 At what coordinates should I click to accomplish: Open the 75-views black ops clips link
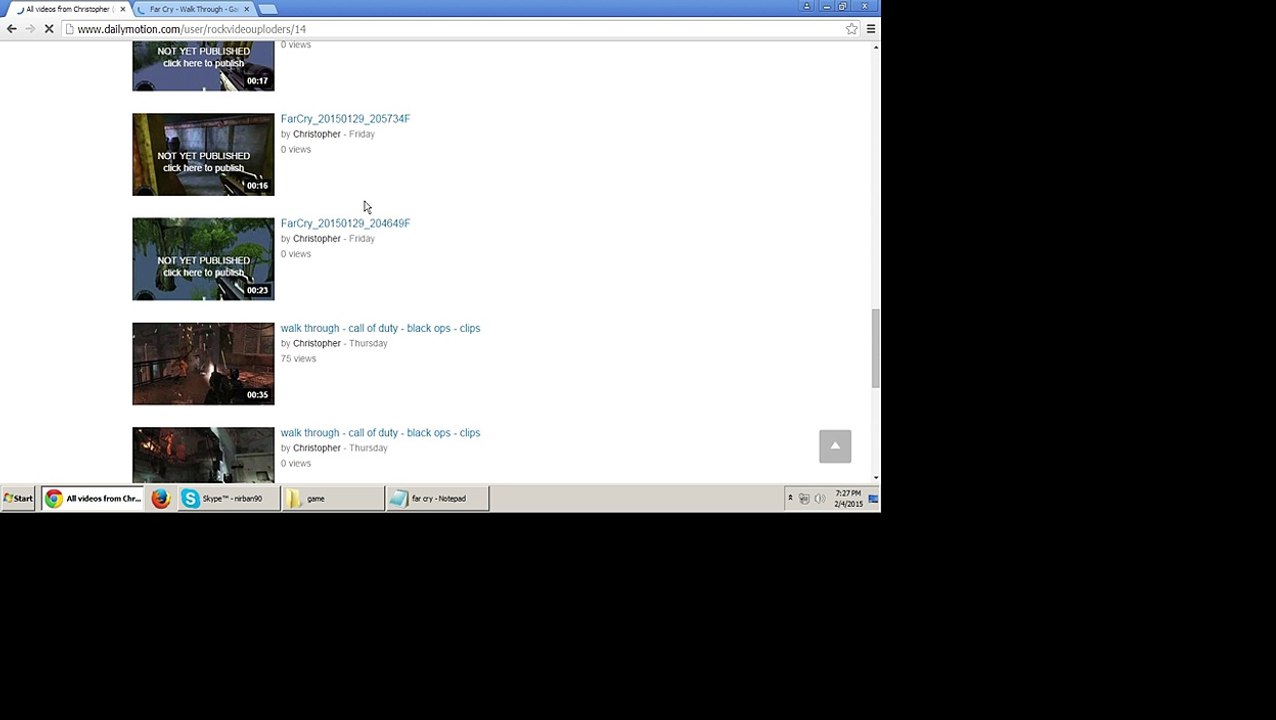pos(380,328)
